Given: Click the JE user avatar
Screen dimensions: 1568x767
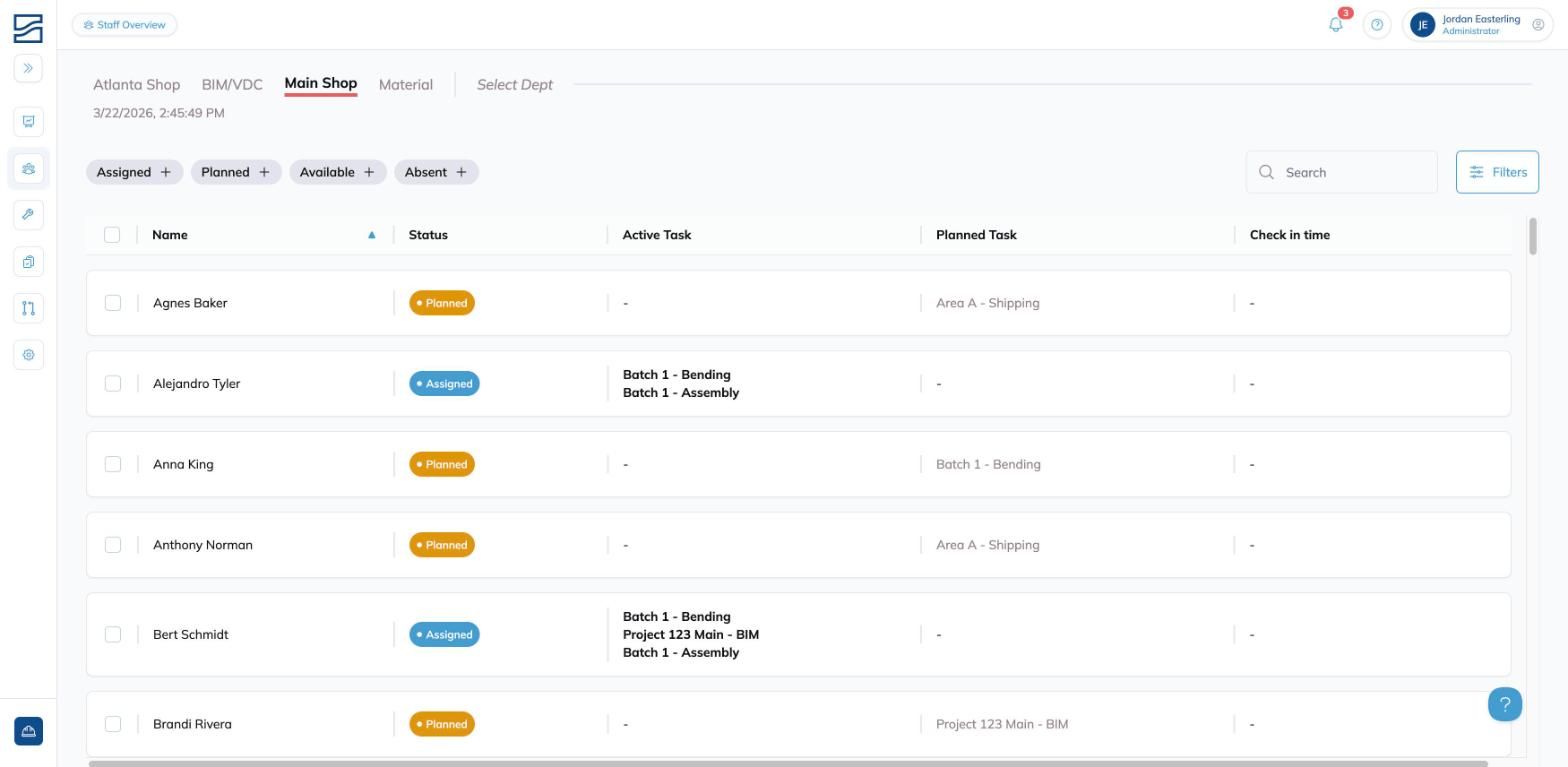Looking at the screenshot, I should coord(1422,25).
